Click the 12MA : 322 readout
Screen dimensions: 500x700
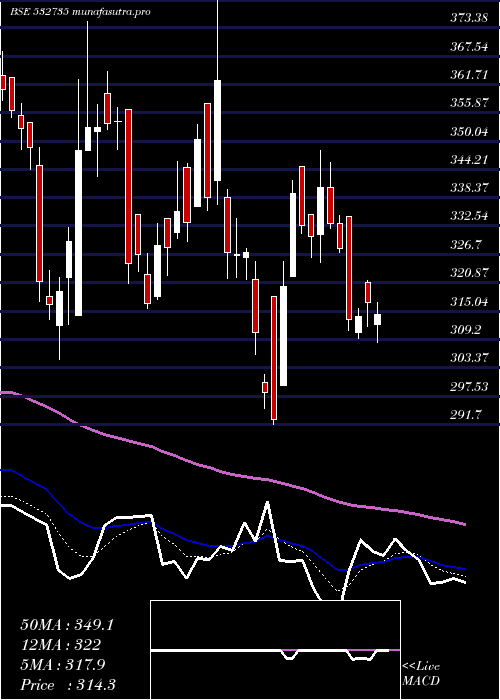point(60,645)
